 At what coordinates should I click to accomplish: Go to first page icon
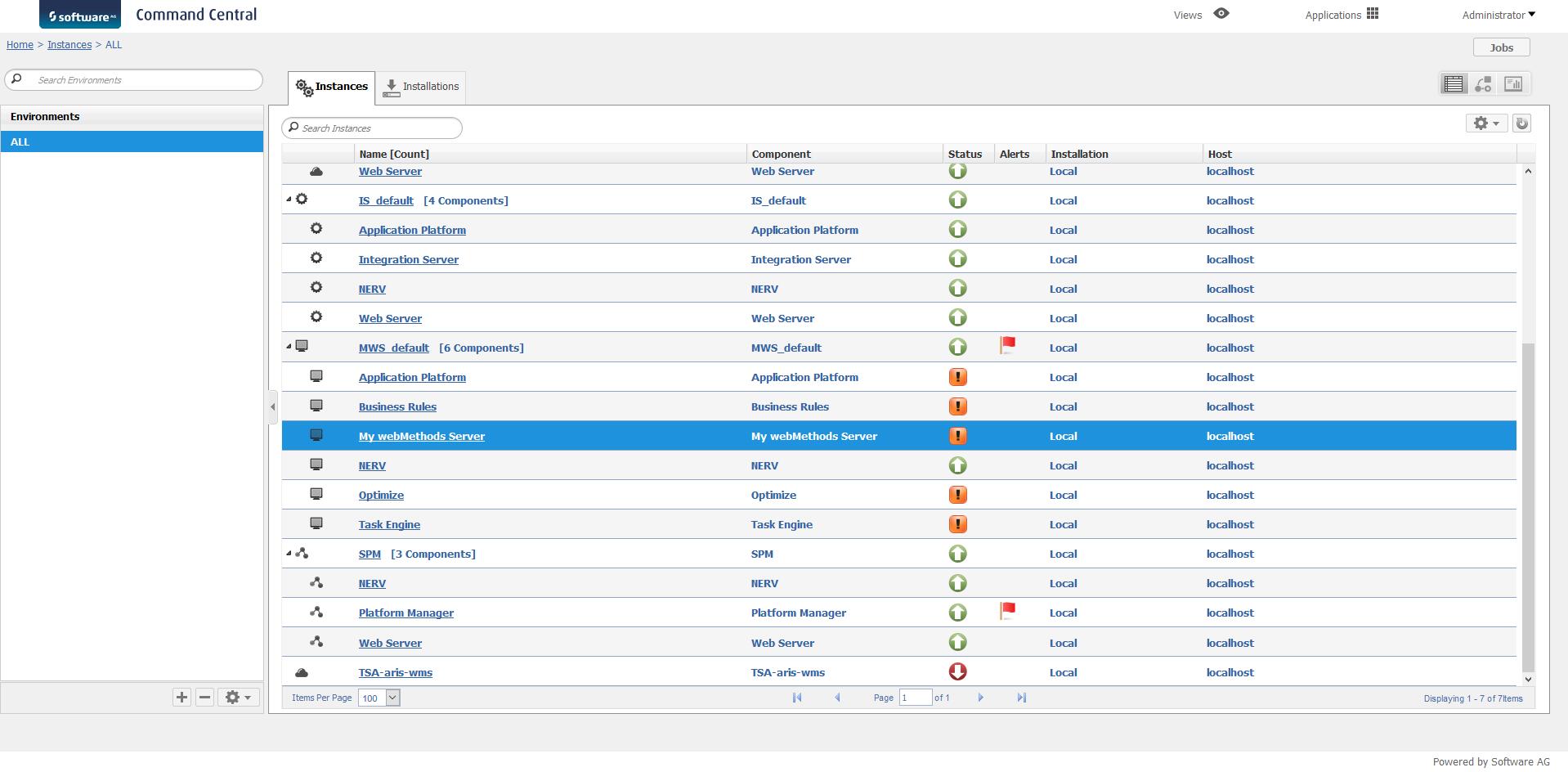coord(797,698)
